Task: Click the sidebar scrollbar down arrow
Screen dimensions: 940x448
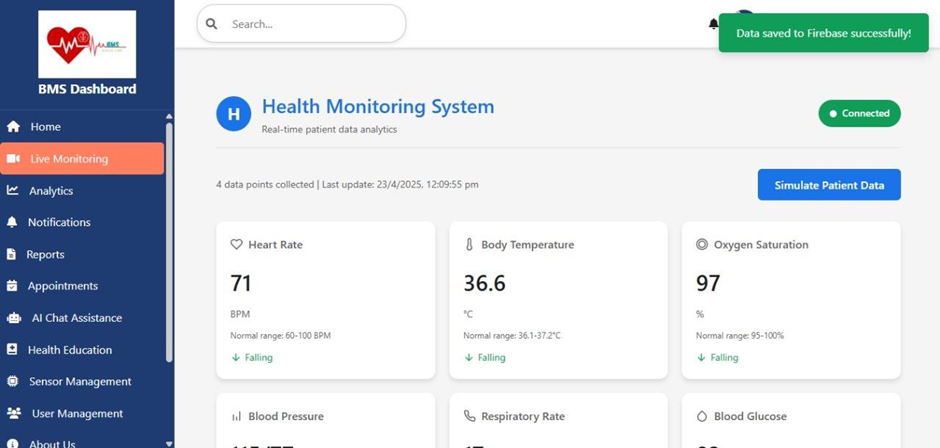Action: pyautogui.click(x=169, y=443)
